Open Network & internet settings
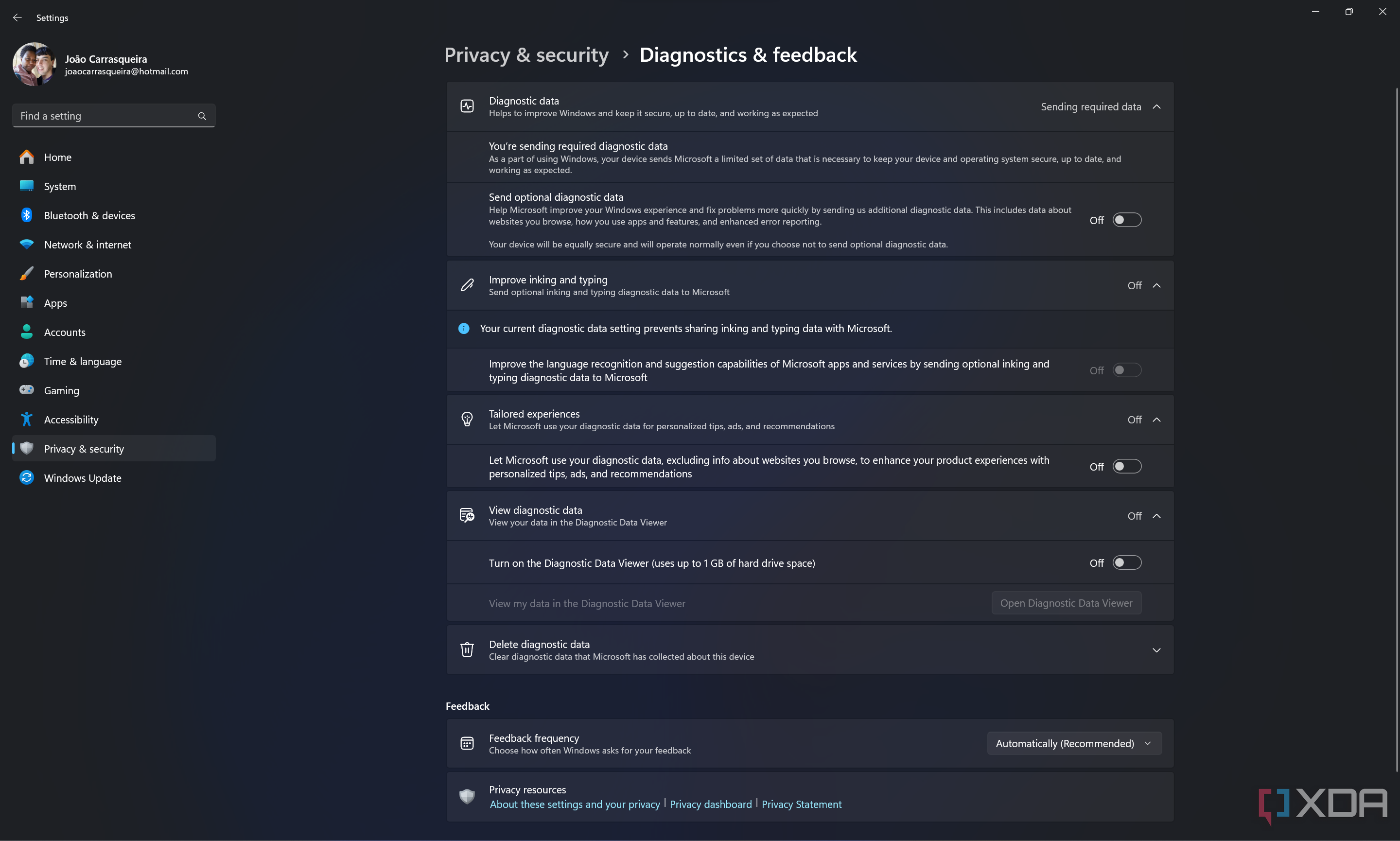The image size is (1400, 841). point(113,245)
